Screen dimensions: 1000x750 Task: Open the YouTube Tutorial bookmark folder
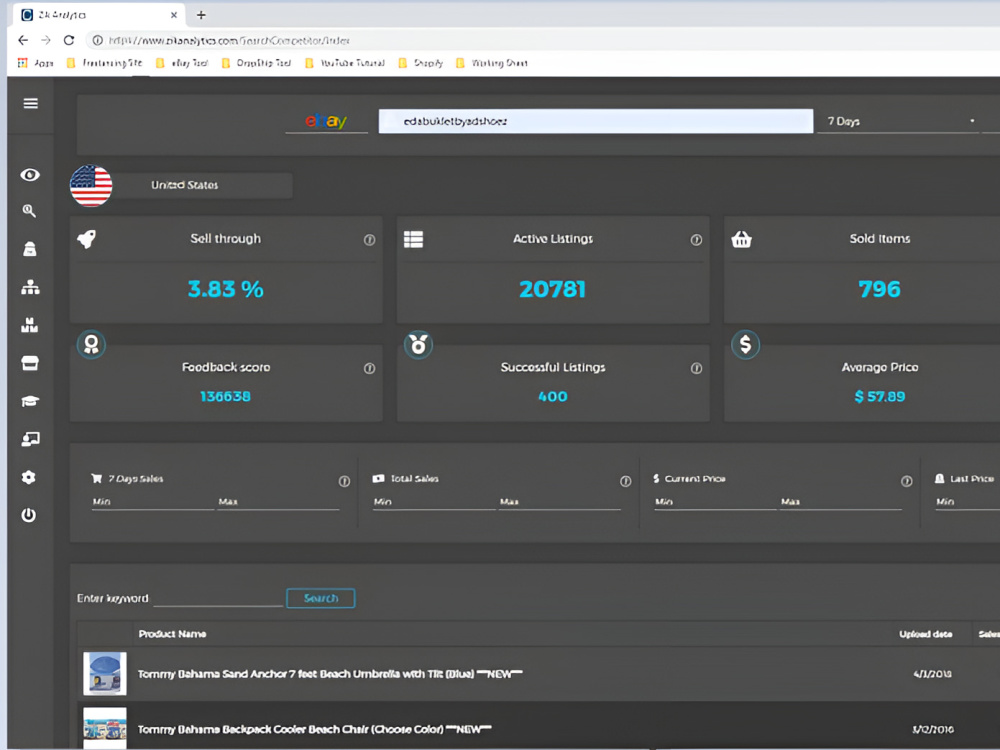[345, 62]
